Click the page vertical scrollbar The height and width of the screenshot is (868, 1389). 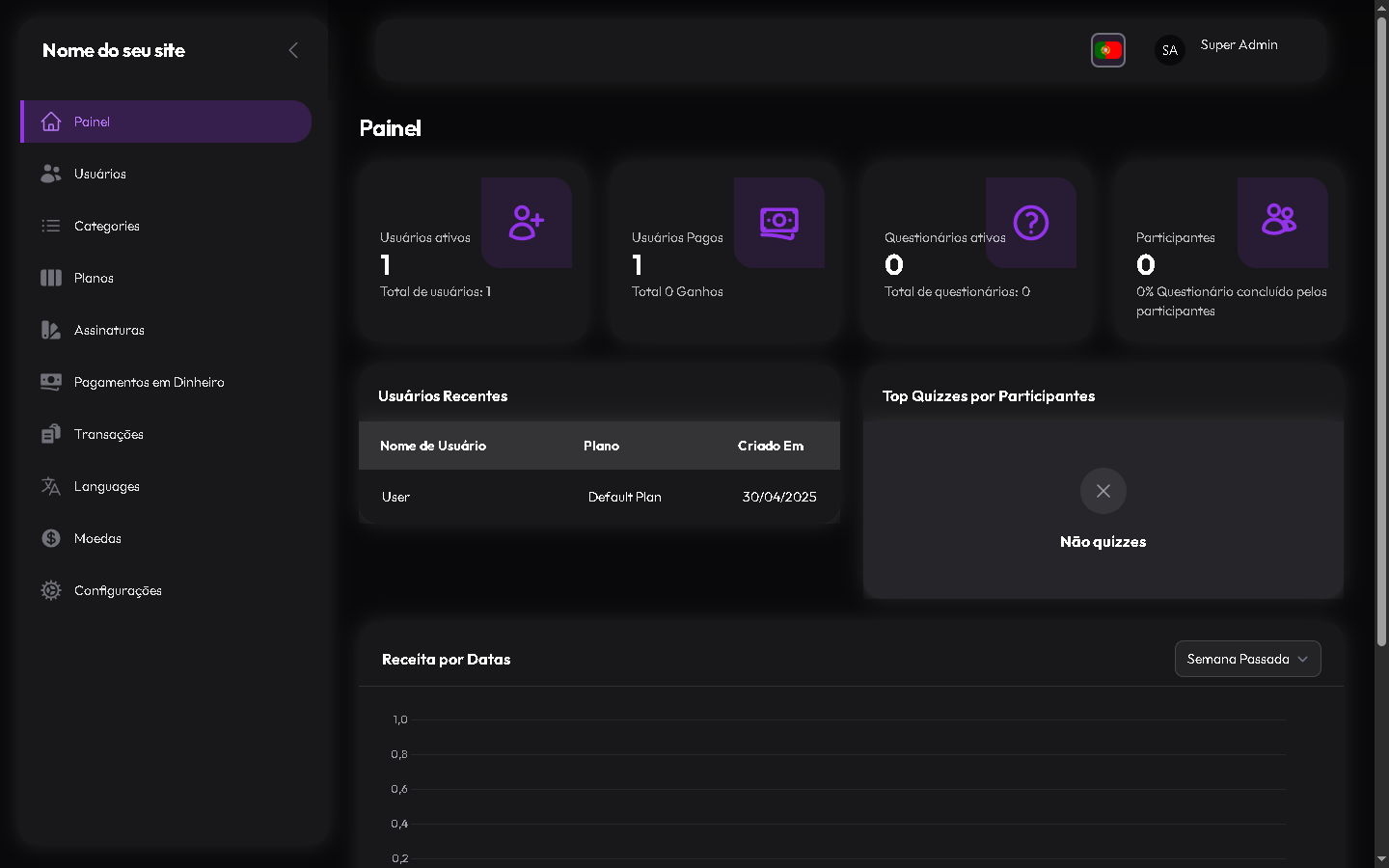(x=1381, y=328)
